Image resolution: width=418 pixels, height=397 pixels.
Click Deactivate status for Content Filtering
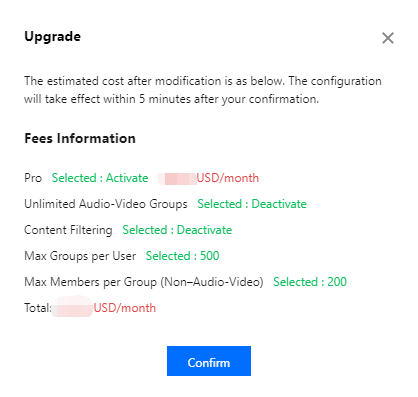[177, 230]
